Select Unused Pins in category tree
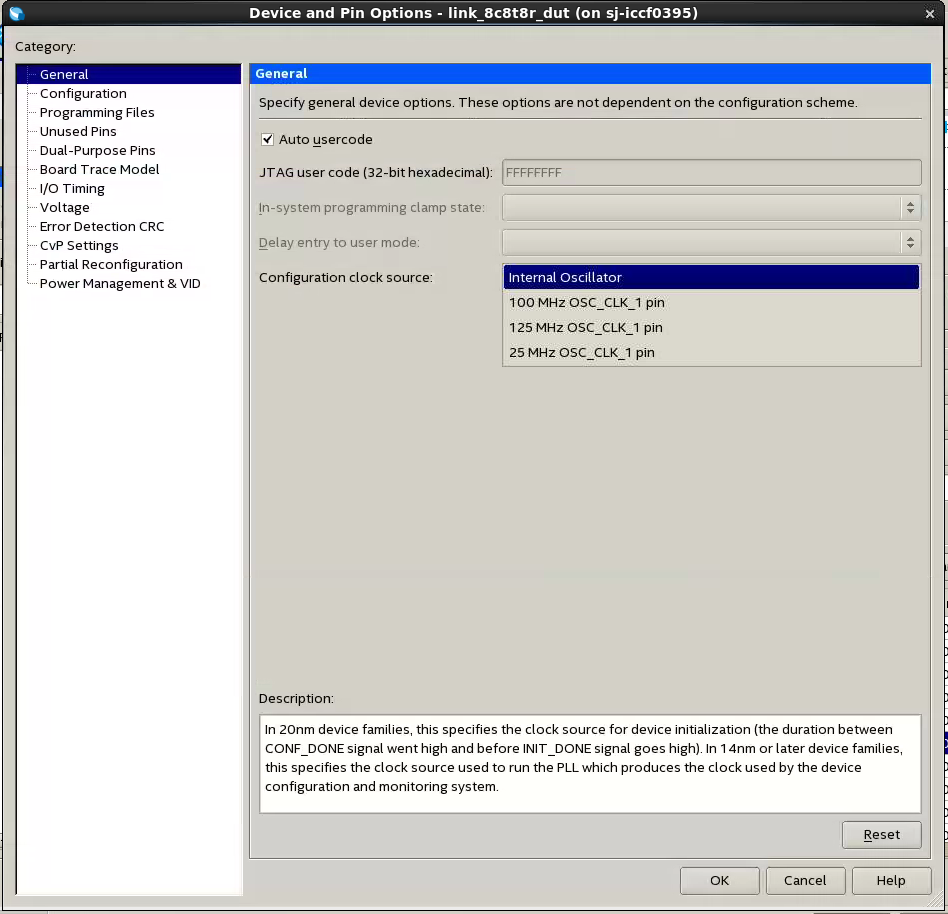This screenshot has width=948, height=914. point(78,131)
